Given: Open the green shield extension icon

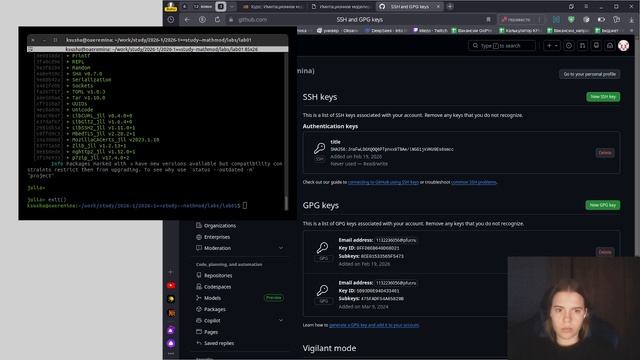Looking at the screenshot, I should (571, 20).
